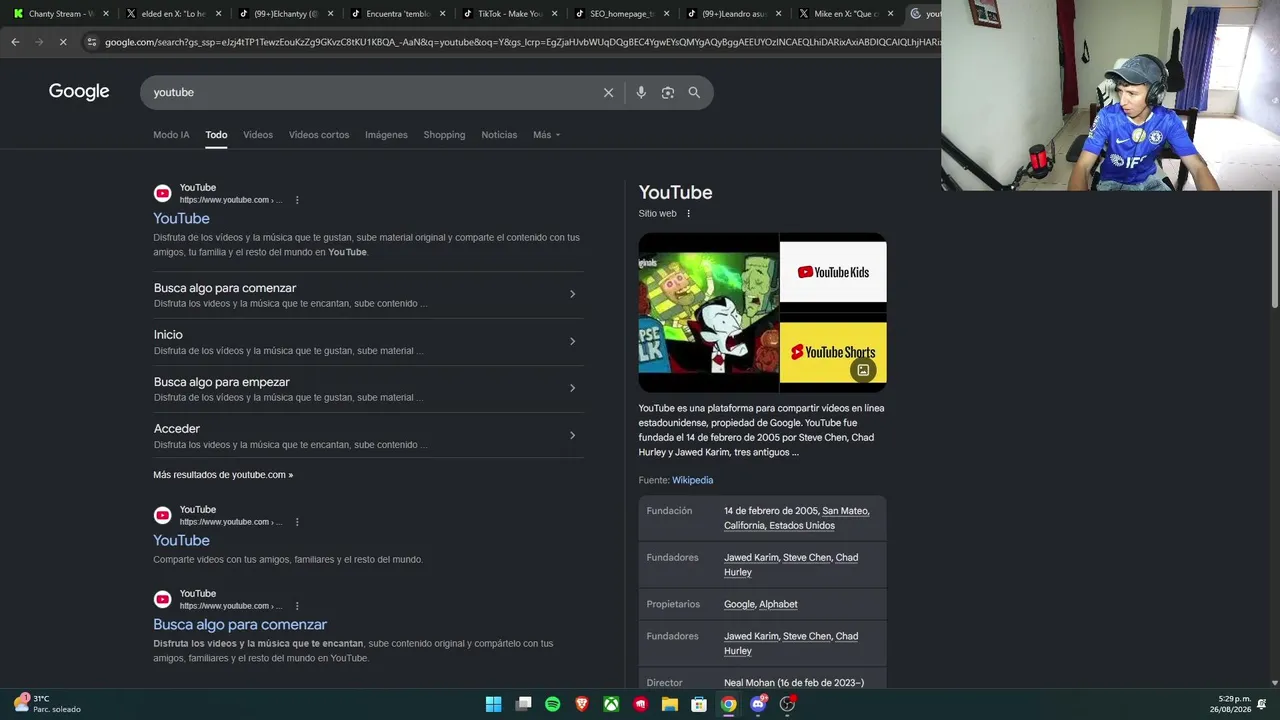
Task: Submit the query with the magnifying glass icon
Action: 694,92
